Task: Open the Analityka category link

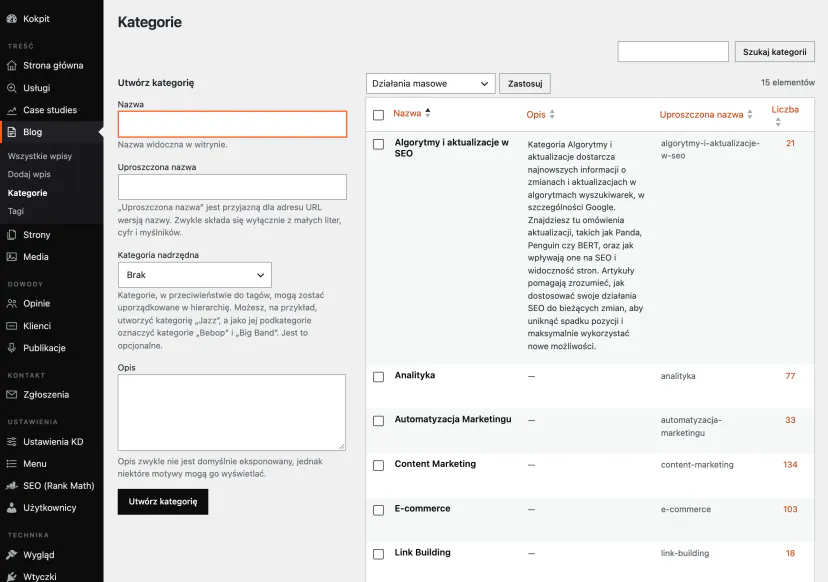Action: tap(415, 375)
